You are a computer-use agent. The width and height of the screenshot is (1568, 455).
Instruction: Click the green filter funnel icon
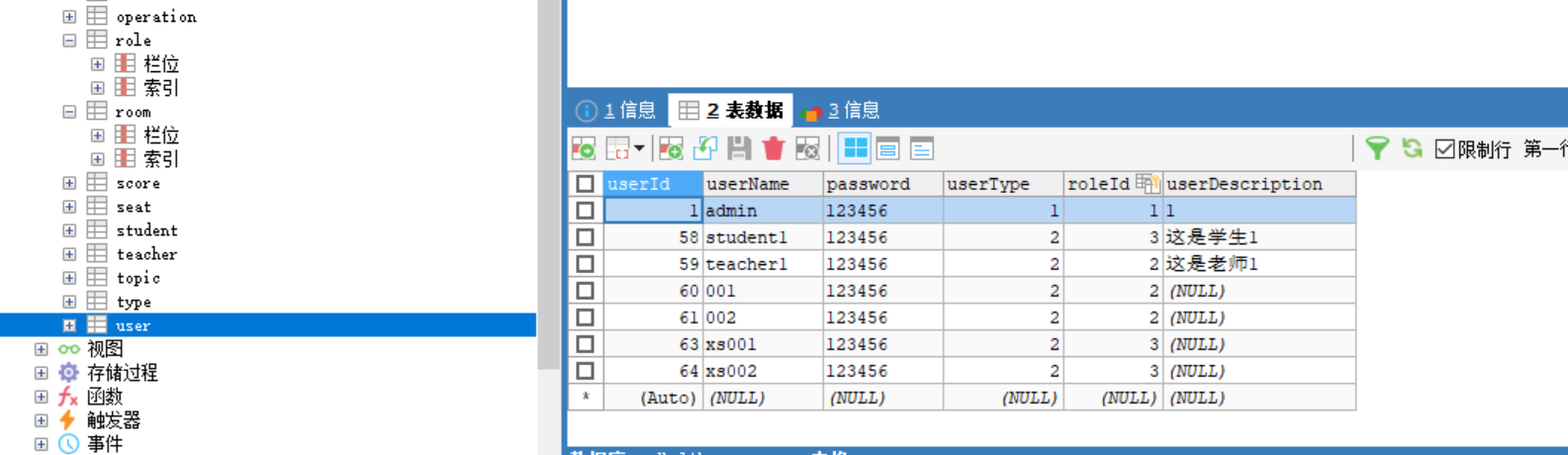pos(1377,148)
